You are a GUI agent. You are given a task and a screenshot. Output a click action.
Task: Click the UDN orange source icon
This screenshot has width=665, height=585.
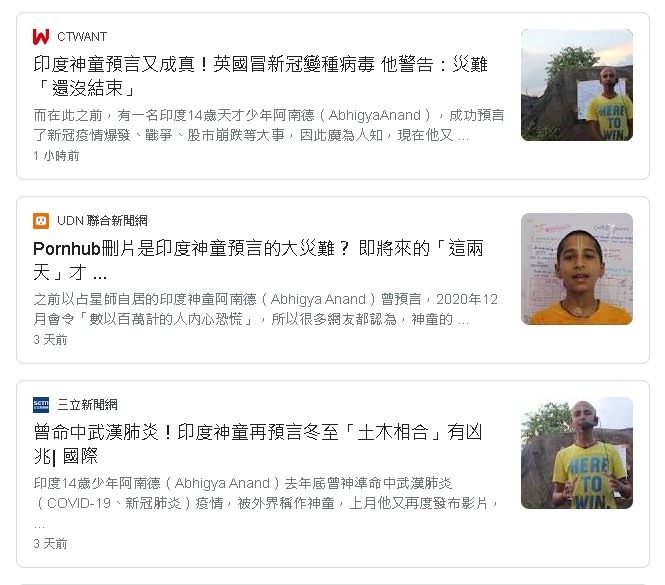point(41,221)
